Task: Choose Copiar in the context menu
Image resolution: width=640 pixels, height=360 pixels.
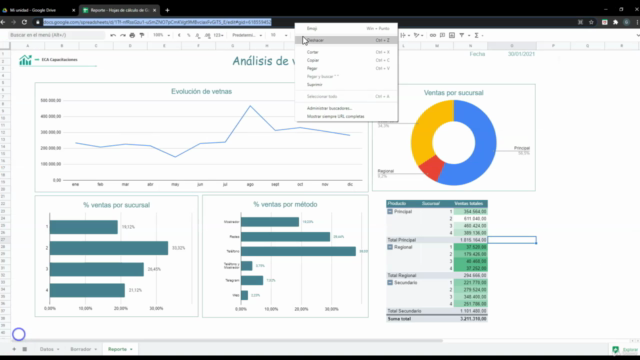Action: [x=346, y=60]
